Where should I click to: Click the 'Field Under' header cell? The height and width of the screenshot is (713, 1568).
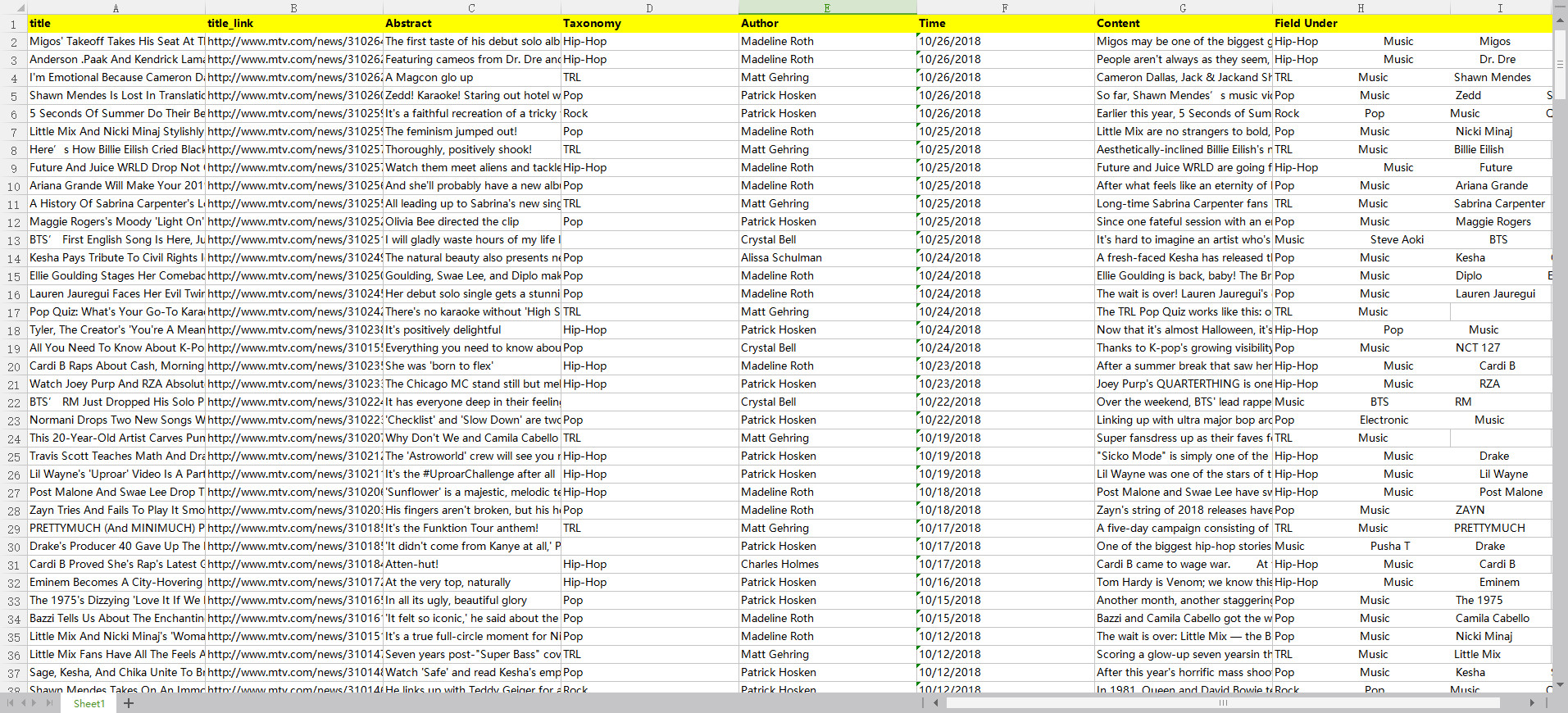click(1361, 24)
